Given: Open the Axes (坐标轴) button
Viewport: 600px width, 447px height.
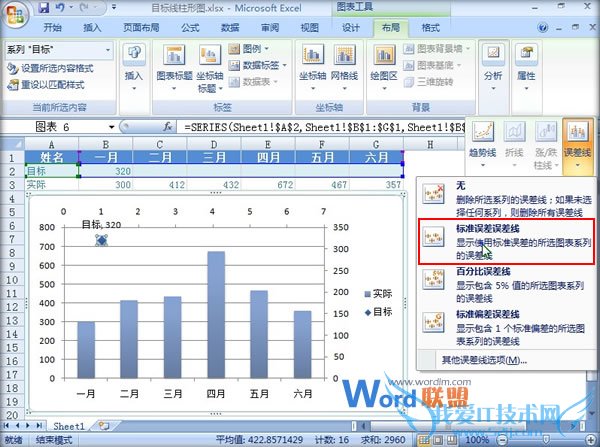Looking at the screenshot, I should tap(312, 68).
